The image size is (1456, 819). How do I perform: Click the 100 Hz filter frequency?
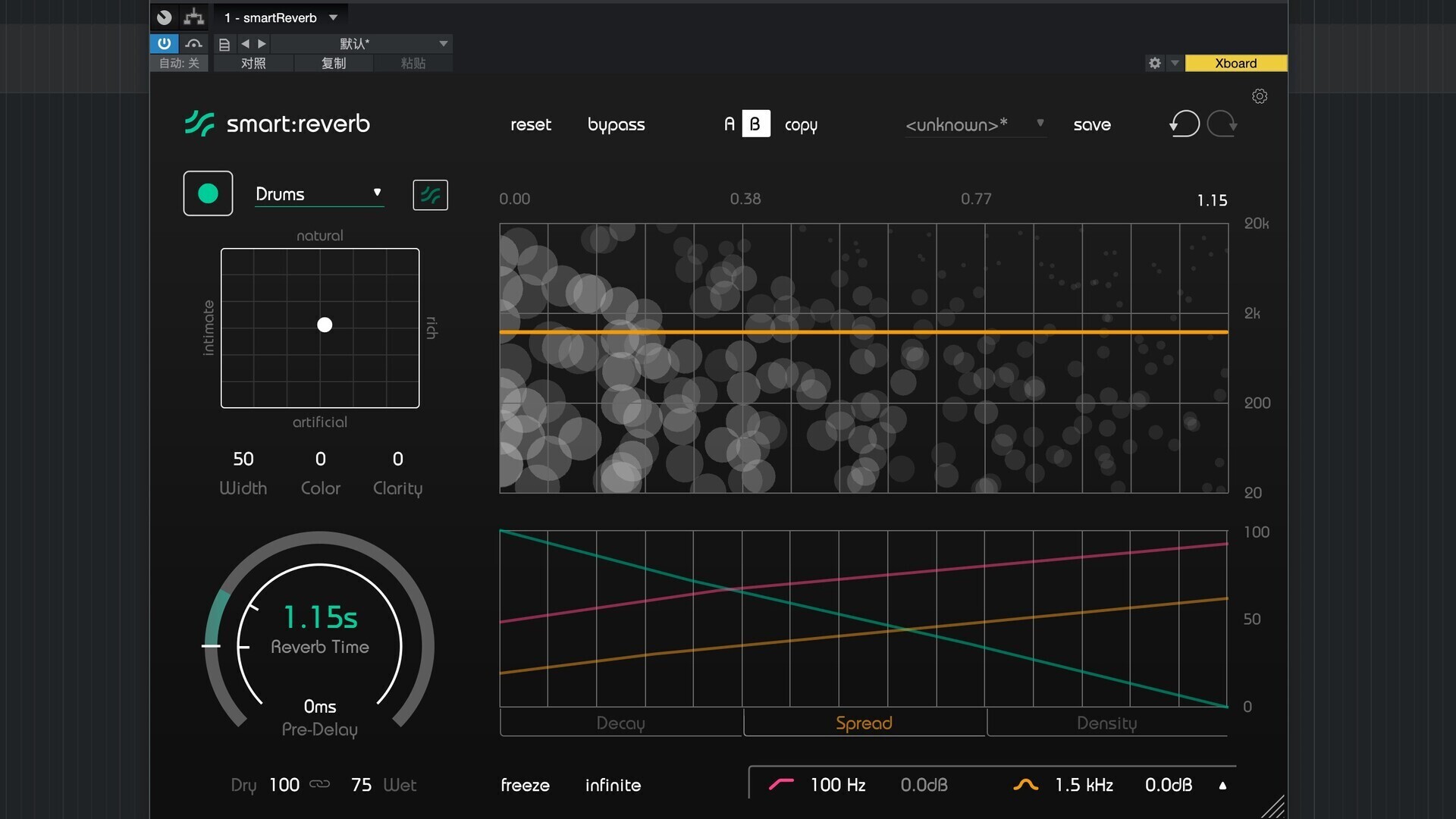pyautogui.click(x=838, y=785)
